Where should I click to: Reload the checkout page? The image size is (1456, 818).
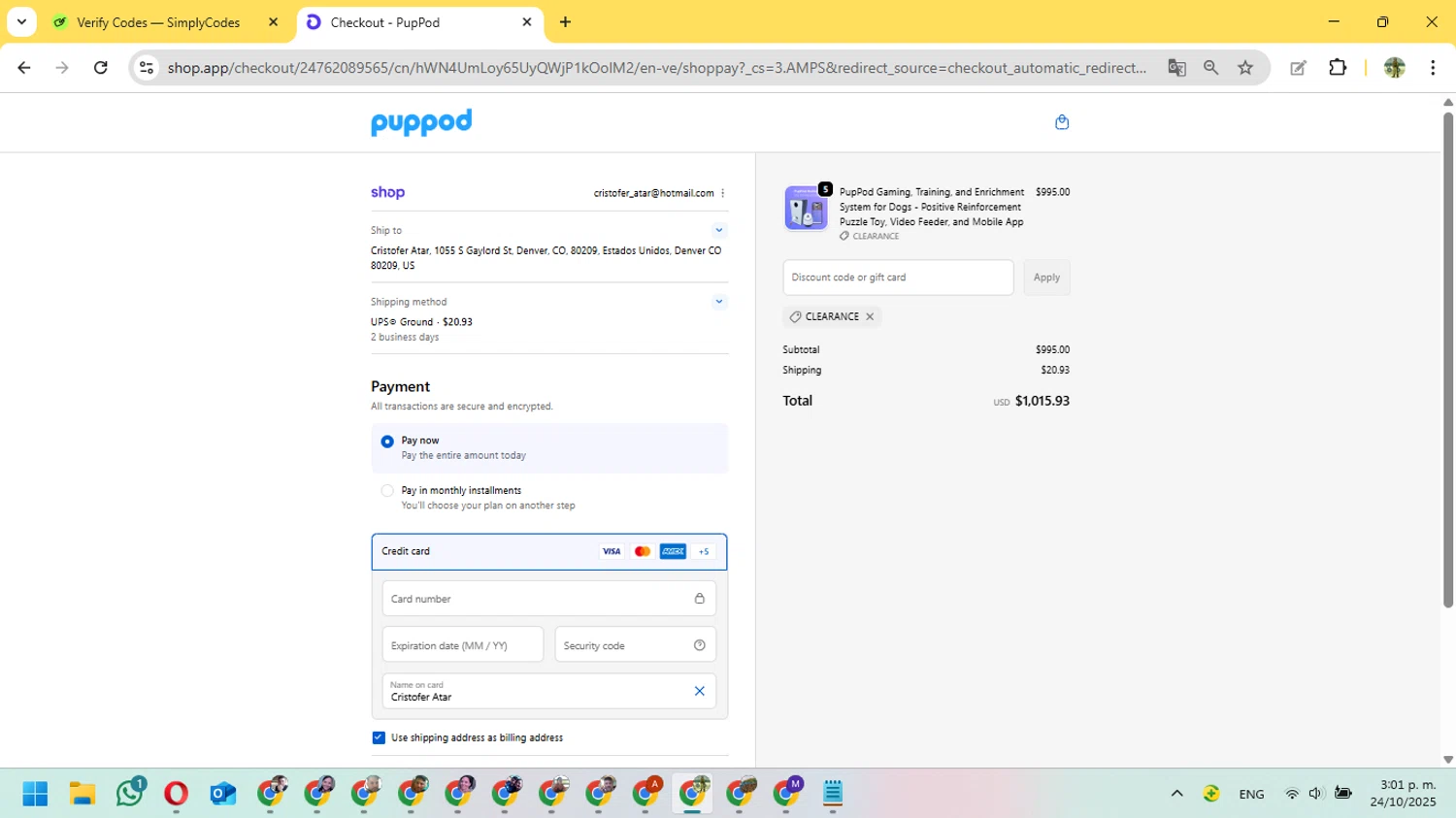pos(100,68)
